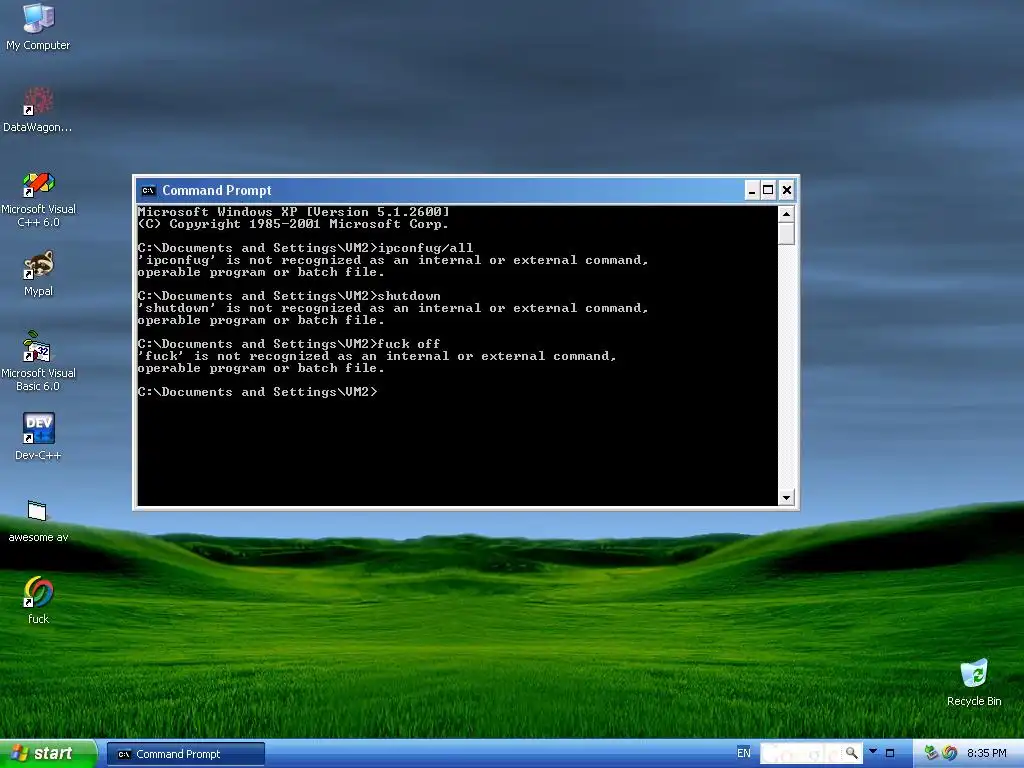Open the Start menu
Image resolution: width=1024 pixels, height=768 pixels.
[x=47, y=753]
